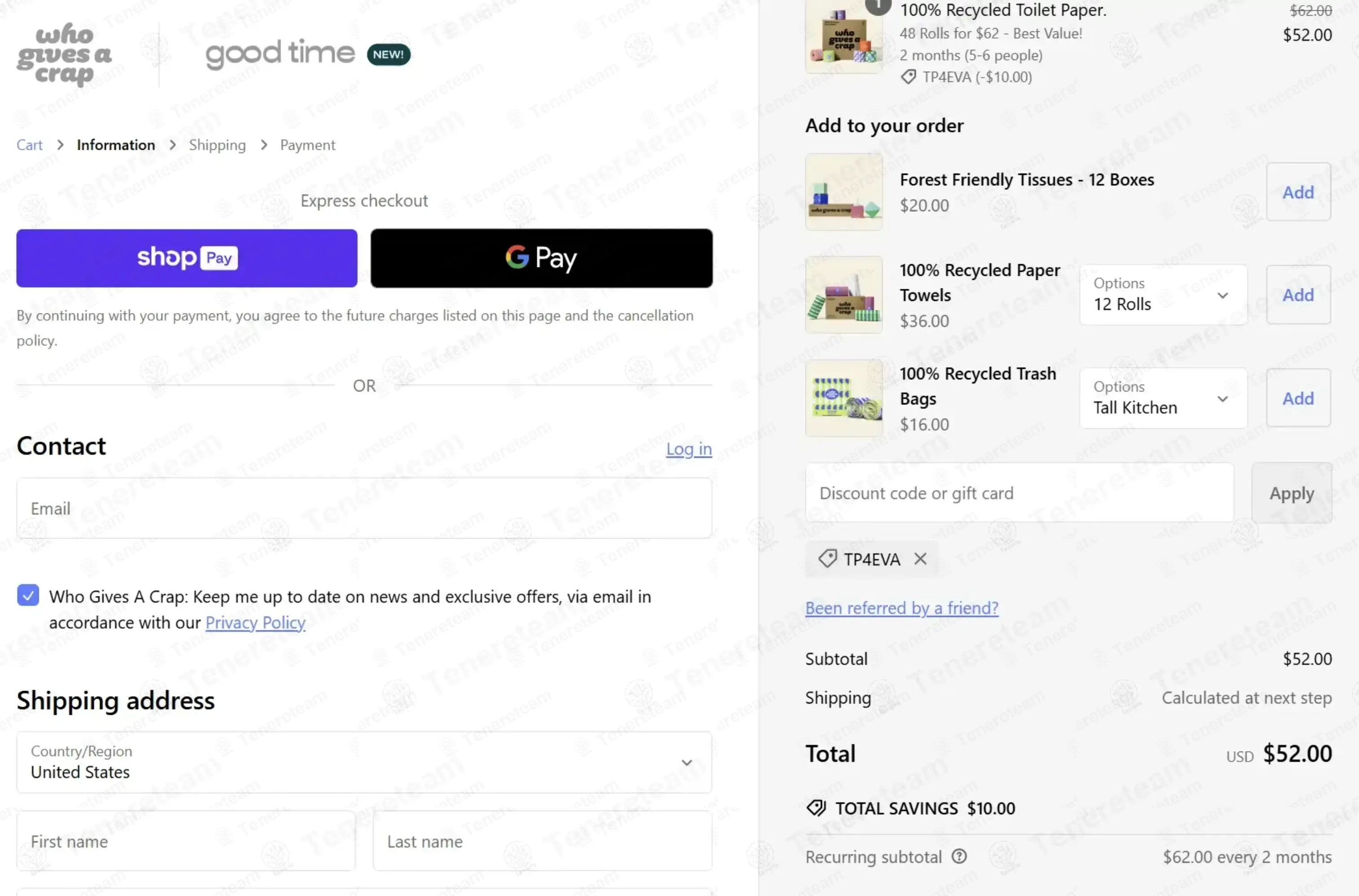Screen dimensions: 1359x896
Task: Click the Express checkout heading text
Action: tap(364, 200)
